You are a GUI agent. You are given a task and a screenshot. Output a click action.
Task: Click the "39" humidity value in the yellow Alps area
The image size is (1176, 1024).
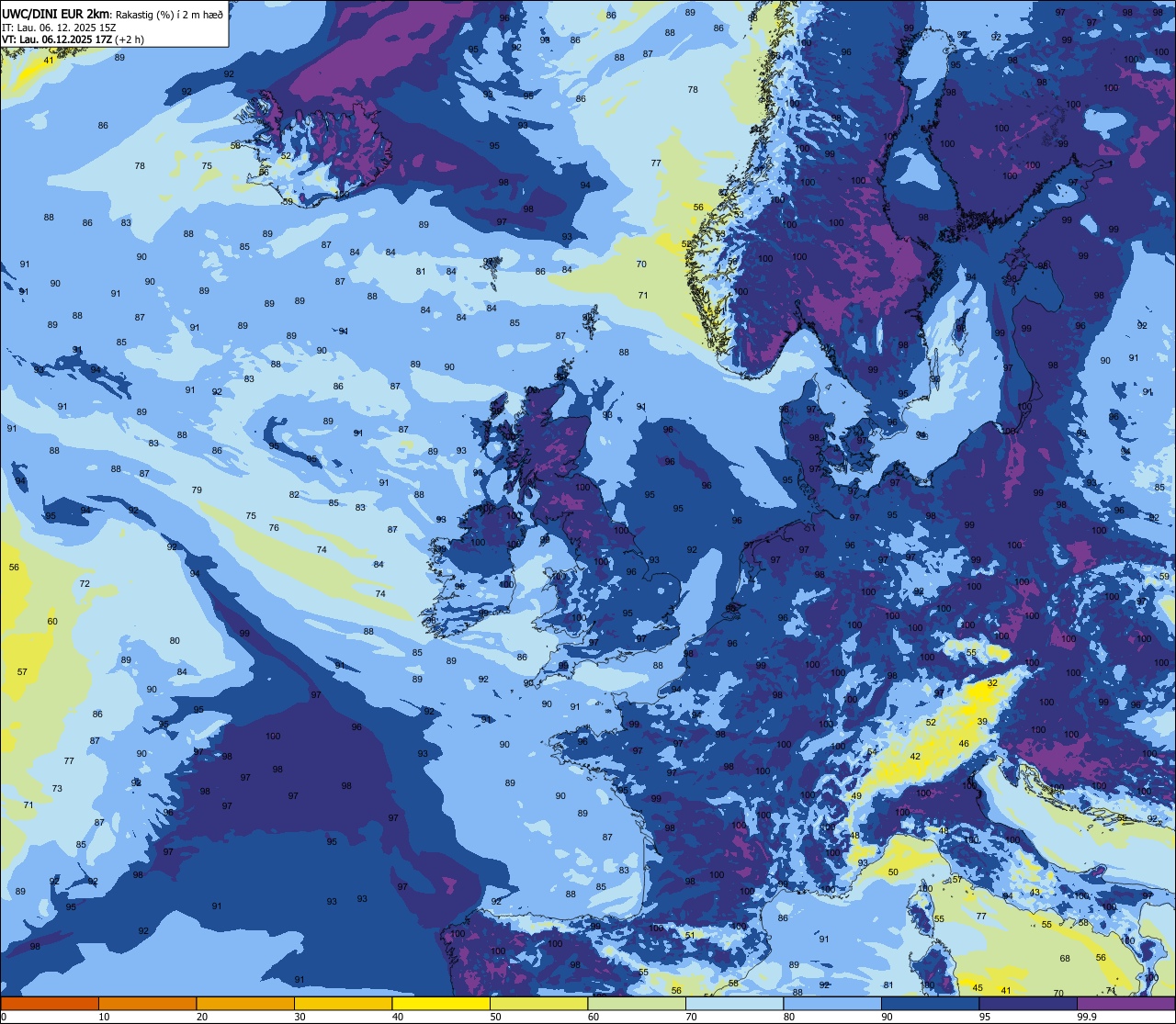tap(982, 722)
